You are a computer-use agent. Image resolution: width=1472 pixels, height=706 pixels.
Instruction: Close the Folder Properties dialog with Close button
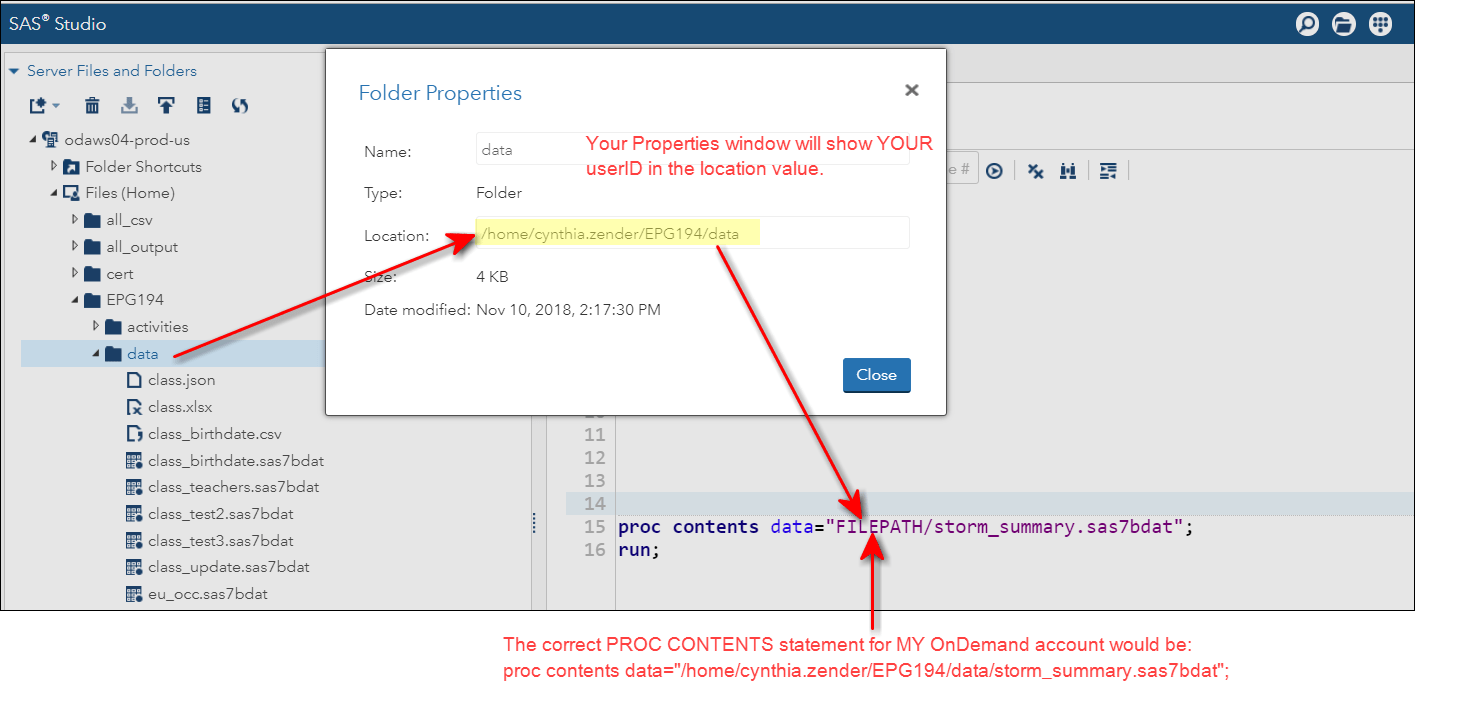pos(876,375)
